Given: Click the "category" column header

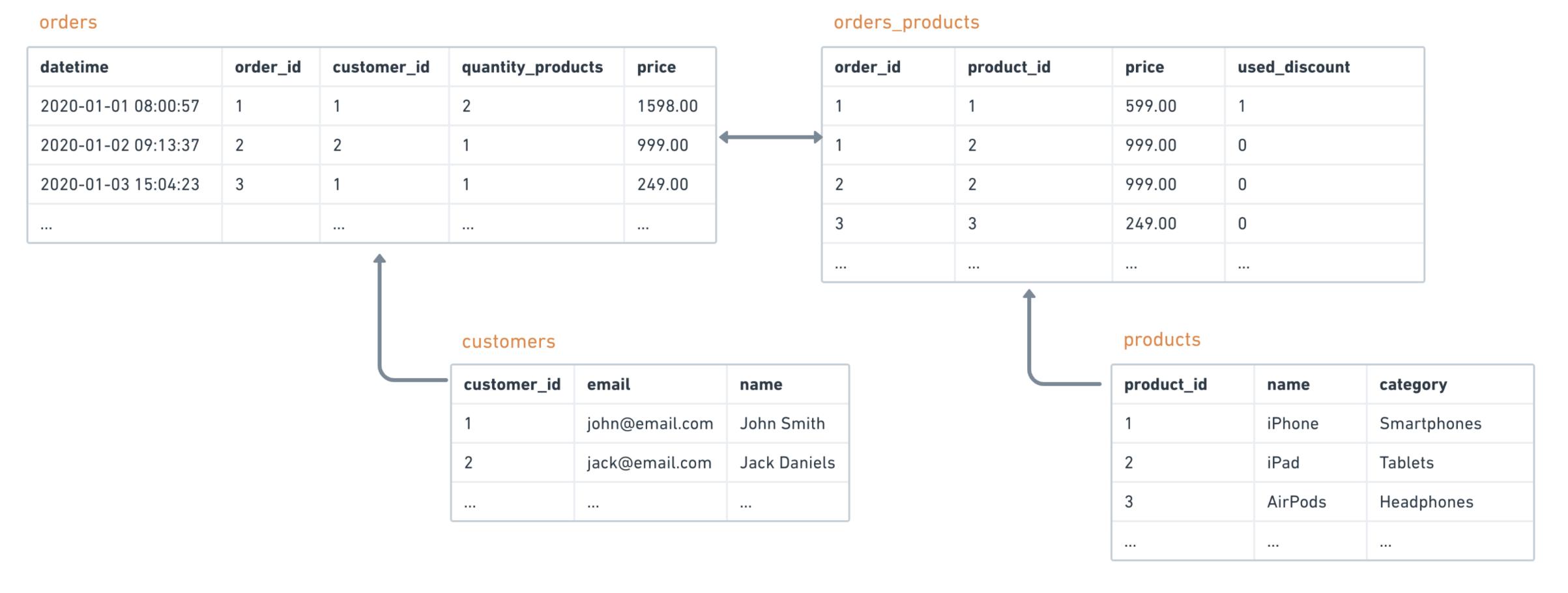Looking at the screenshot, I should pos(1412,384).
